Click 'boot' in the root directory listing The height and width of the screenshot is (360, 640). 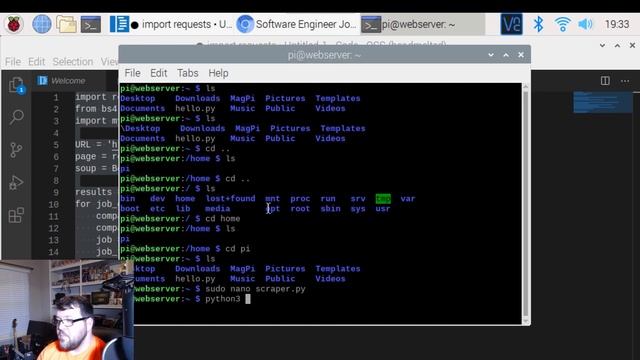click(x=130, y=209)
